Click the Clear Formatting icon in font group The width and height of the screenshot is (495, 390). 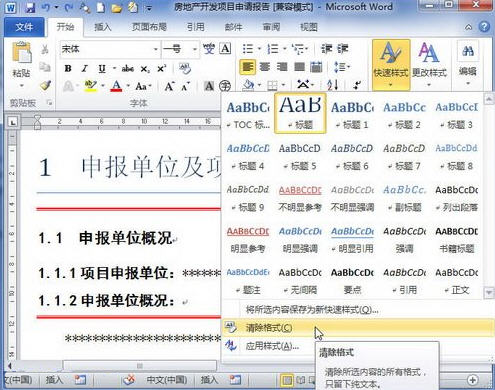pyautogui.click(x=184, y=68)
